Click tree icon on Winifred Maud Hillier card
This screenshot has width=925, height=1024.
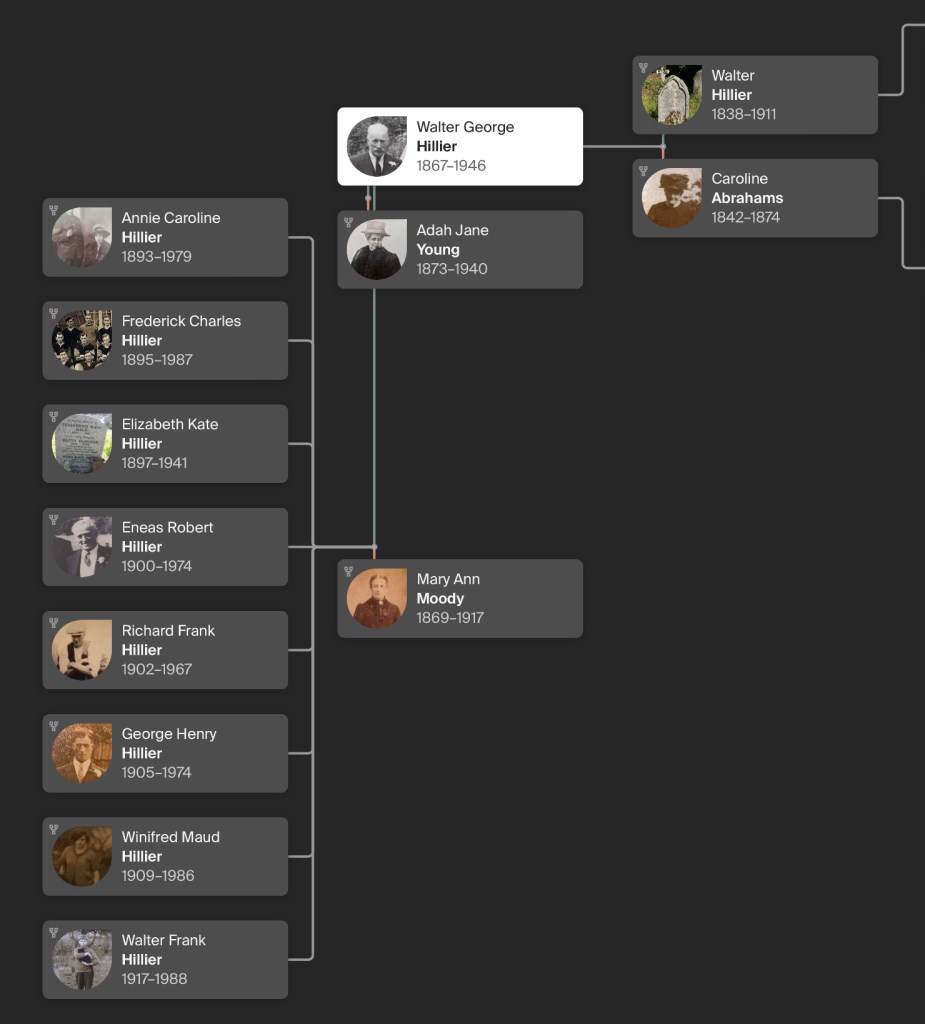(x=54, y=829)
